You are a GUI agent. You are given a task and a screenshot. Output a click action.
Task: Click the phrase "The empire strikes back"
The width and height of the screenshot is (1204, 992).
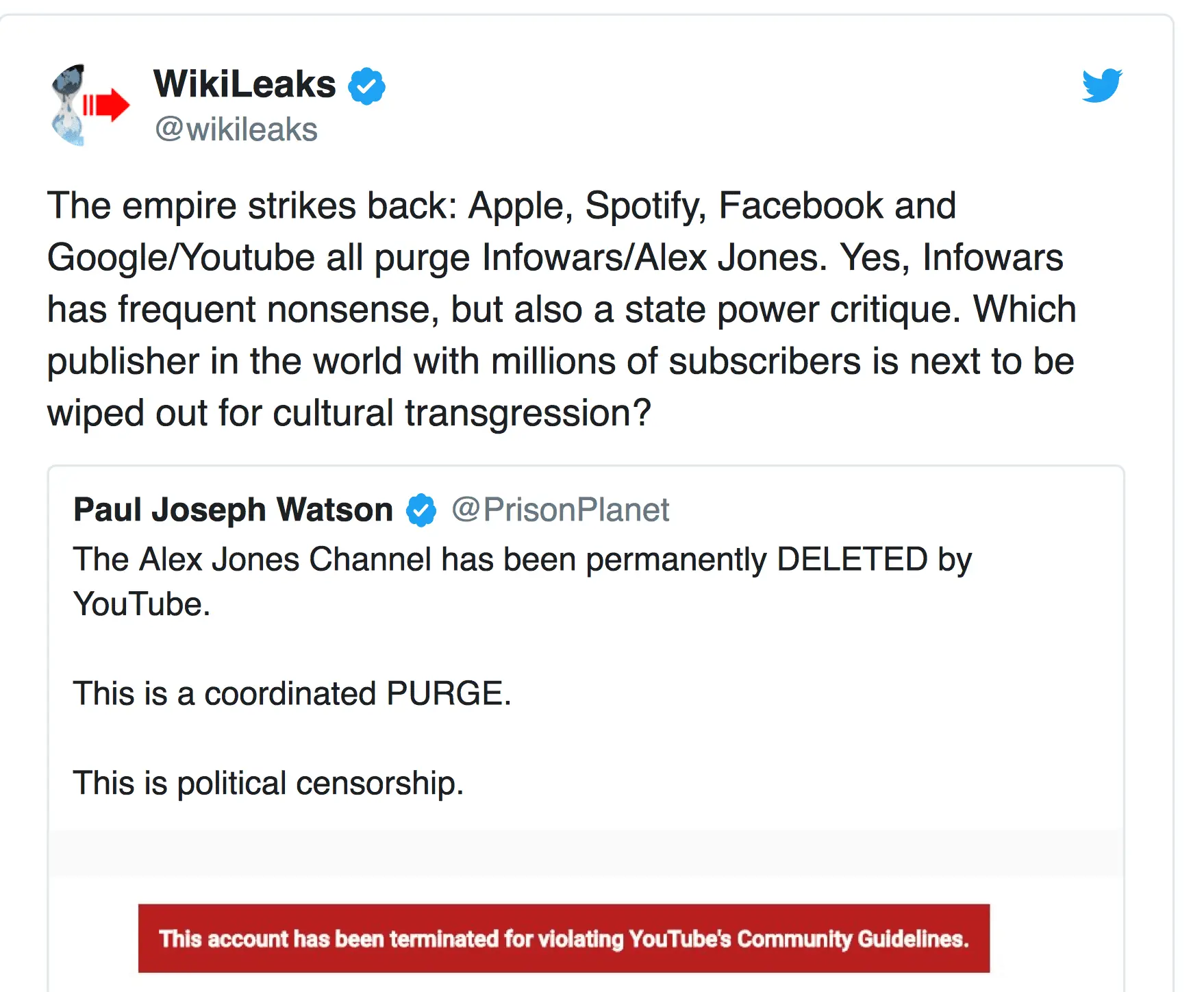(247, 206)
